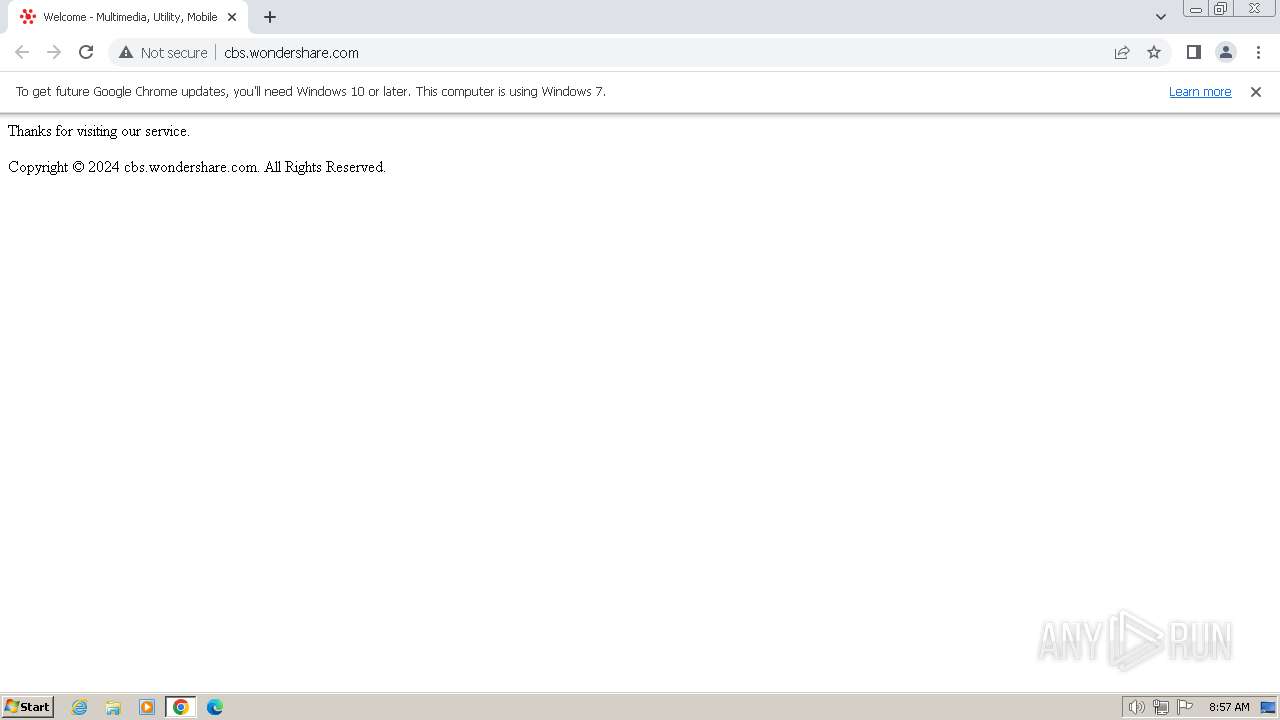The height and width of the screenshot is (720, 1280).
Task: Close the Chrome window
Action: 1254,9
